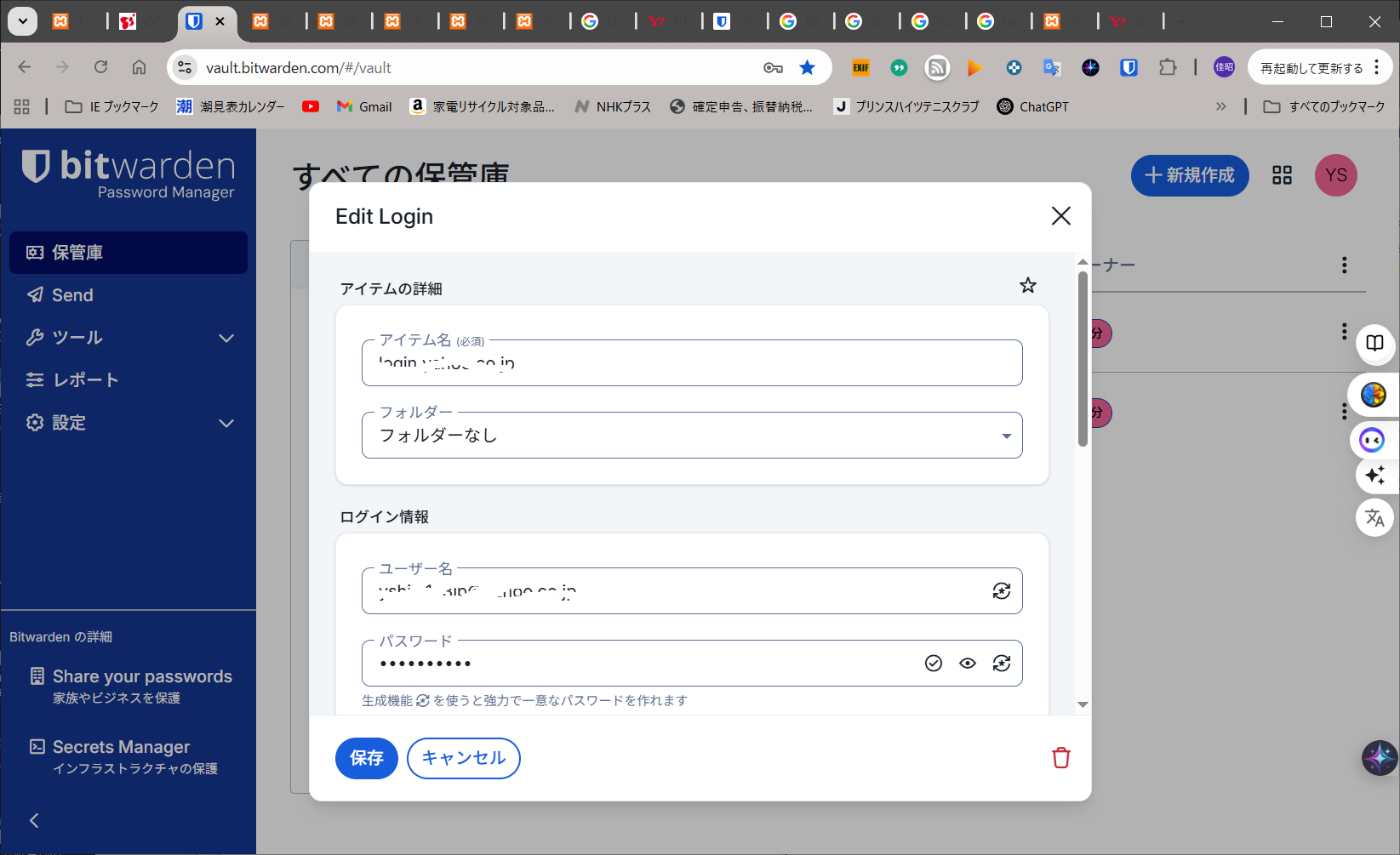Open the レポート section
Image resolution: width=1400 pixels, height=855 pixels.
85,380
